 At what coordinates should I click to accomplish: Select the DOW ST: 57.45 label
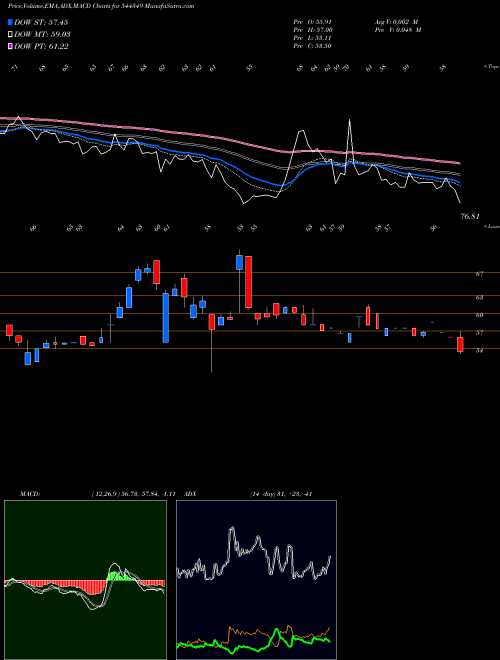[41, 22]
